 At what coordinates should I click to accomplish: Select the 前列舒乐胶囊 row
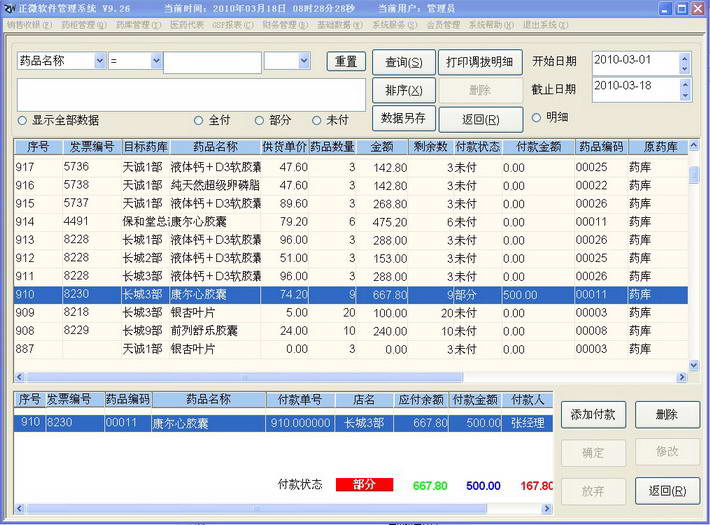351,331
